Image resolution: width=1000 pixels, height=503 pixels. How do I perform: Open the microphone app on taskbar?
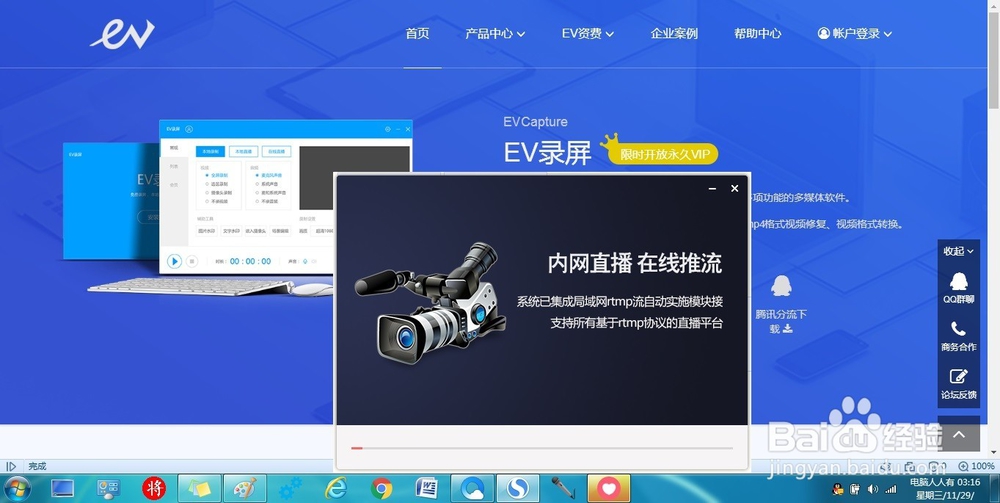(564, 489)
